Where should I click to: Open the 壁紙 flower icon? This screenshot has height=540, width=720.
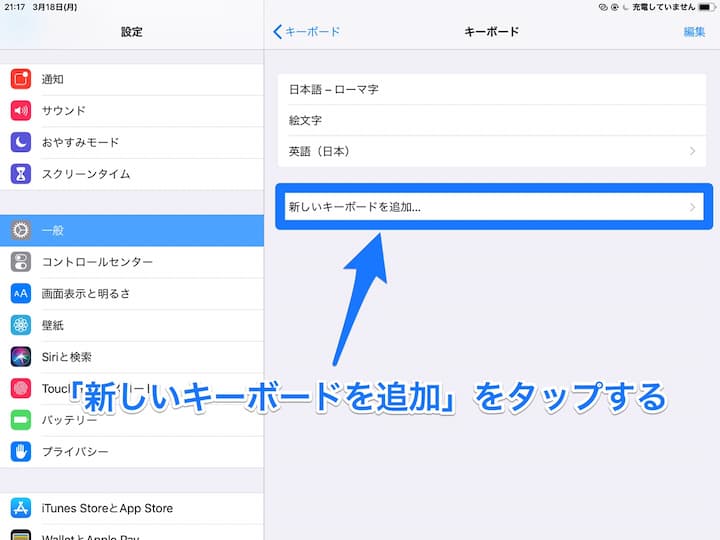coord(21,325)
